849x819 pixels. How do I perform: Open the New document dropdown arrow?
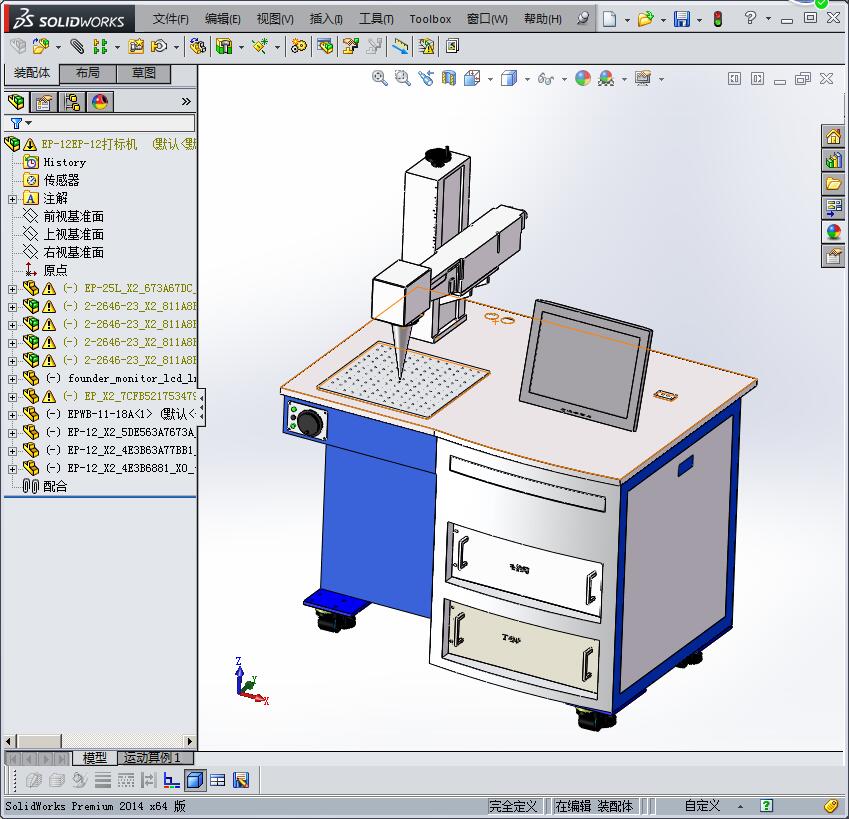[x=627, y=21]
